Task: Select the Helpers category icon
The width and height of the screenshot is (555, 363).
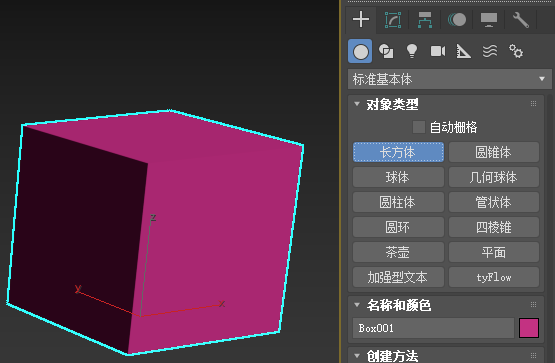Action: (463, 51)
